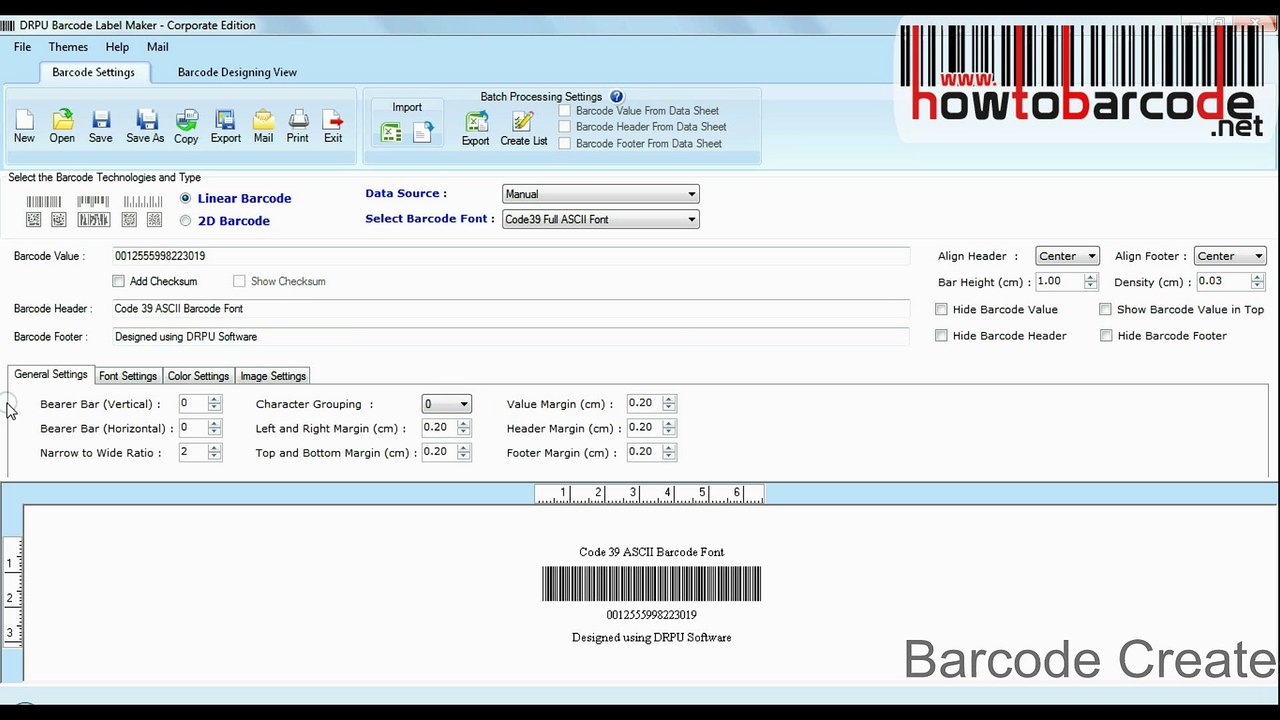Select the General Settings tab
This screenshot has height=720, width=1280.
(51, 374)
